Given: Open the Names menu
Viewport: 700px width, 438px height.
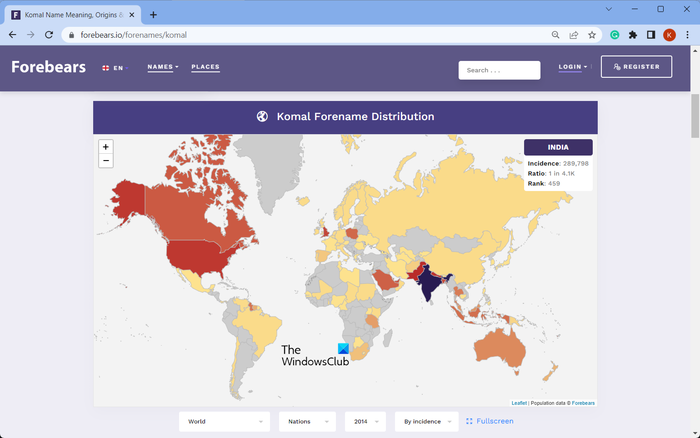Looking at the screenshot, I should [162, 67].
